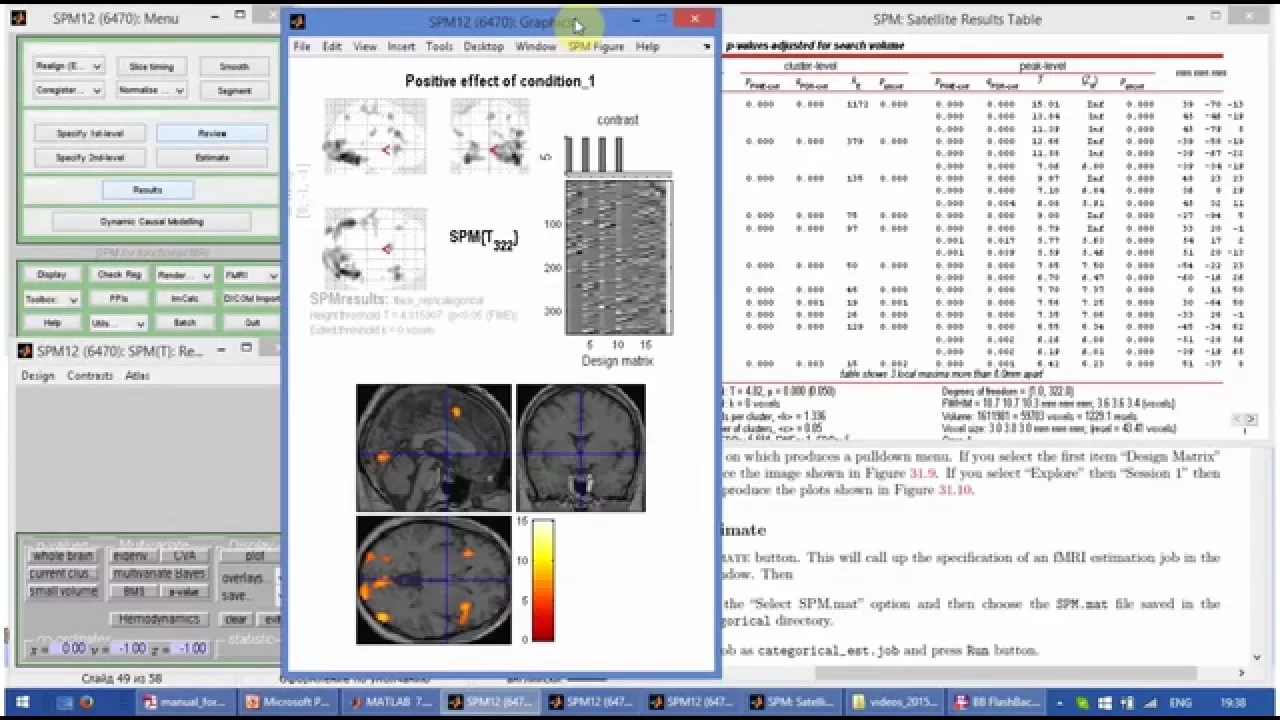1280x720 pixels.
Task: Open the Contrasts menu in results window
Action: pyautogui.click(x=90, y=376)
